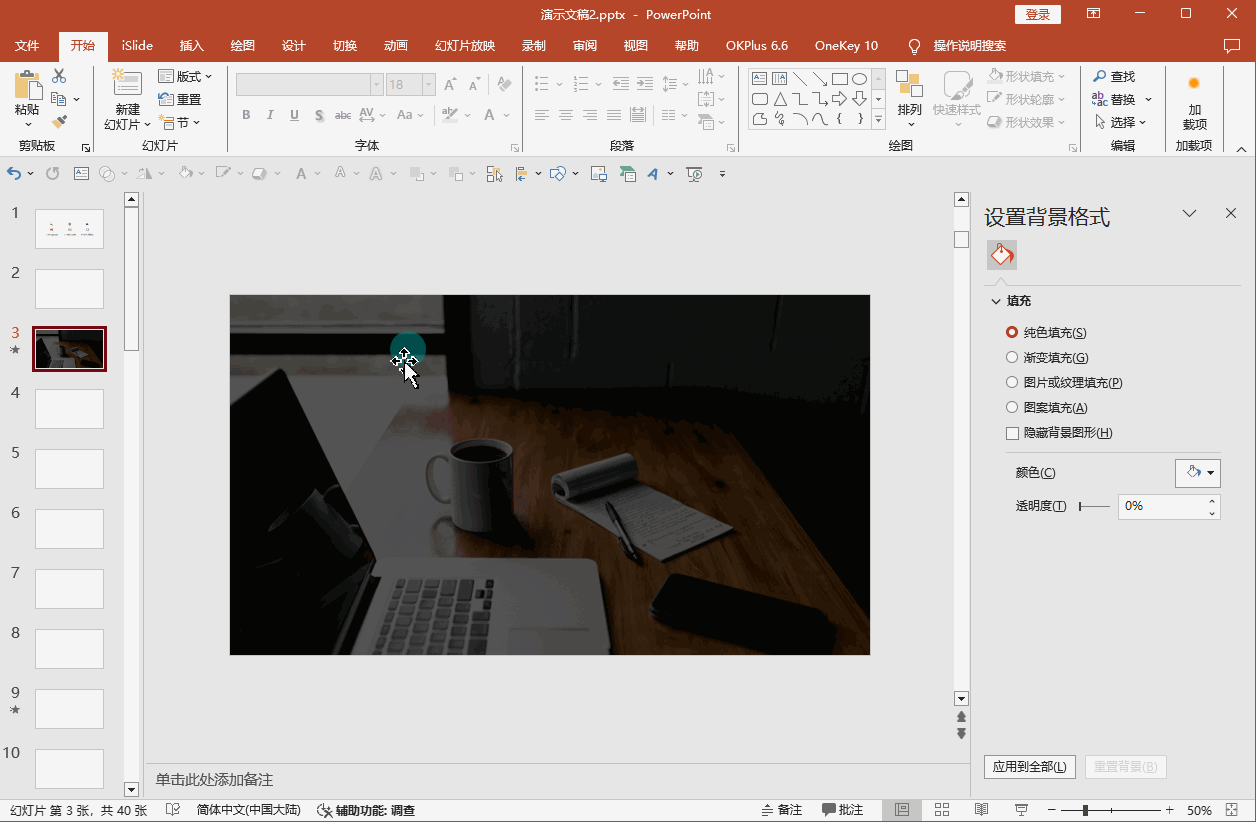This screenshot has height=822, width=1256.
Task: Click the Redo circular arrow icon
Action: (52, 174)
